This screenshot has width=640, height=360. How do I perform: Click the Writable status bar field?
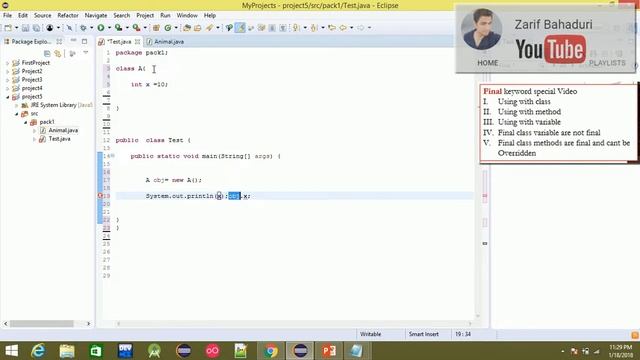coord(371,334)
